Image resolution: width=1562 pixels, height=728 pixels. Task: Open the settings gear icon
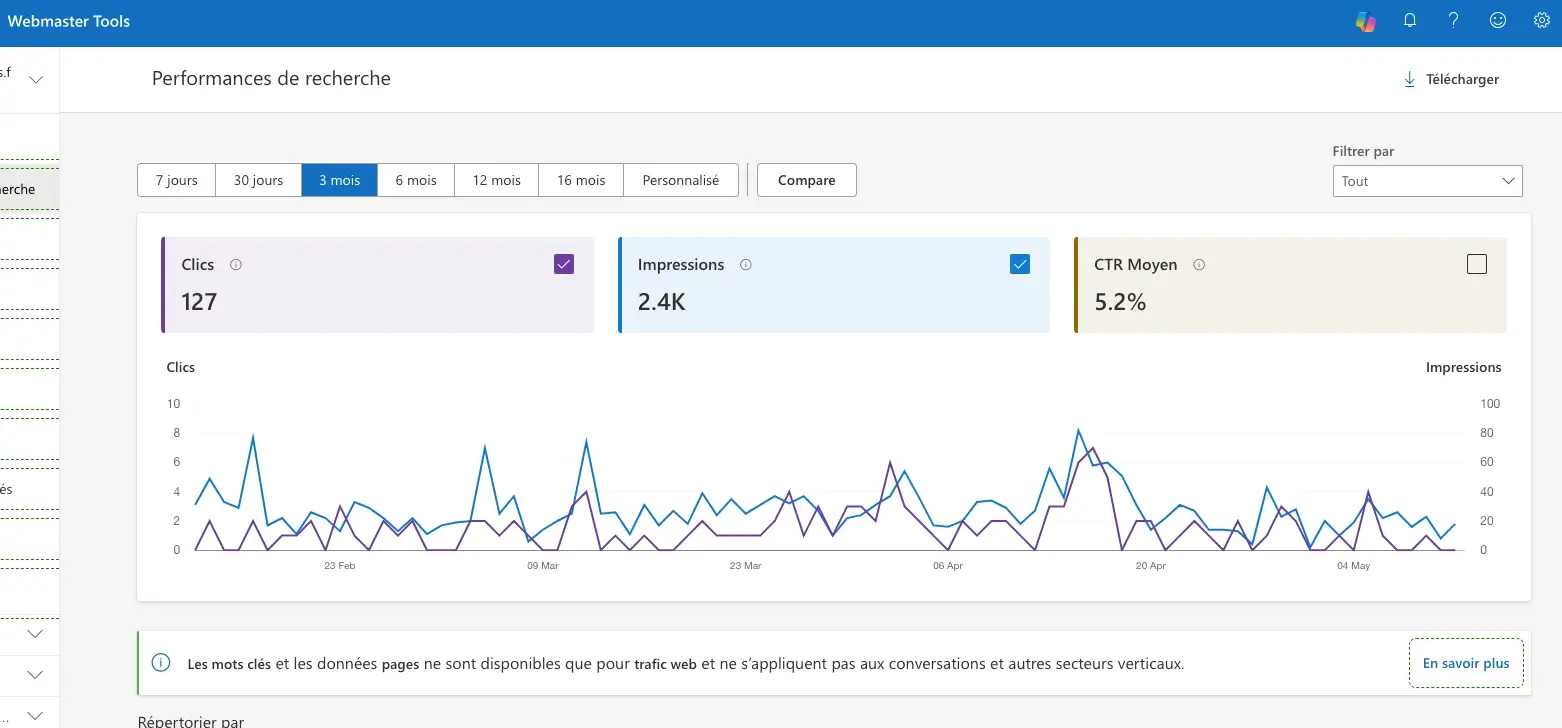click(x=1541, y=21)
